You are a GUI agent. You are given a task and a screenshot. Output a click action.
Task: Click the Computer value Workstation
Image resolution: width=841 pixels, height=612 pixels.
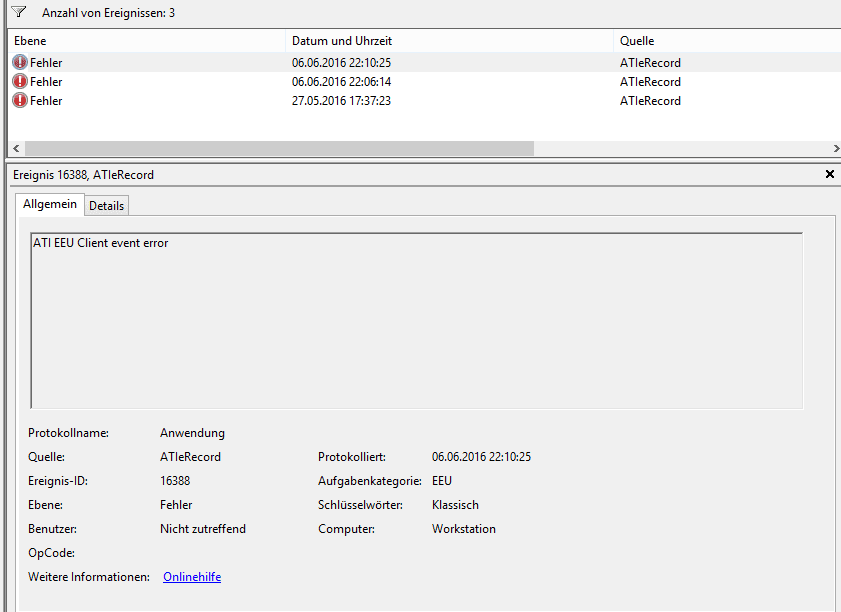point(463,529)
